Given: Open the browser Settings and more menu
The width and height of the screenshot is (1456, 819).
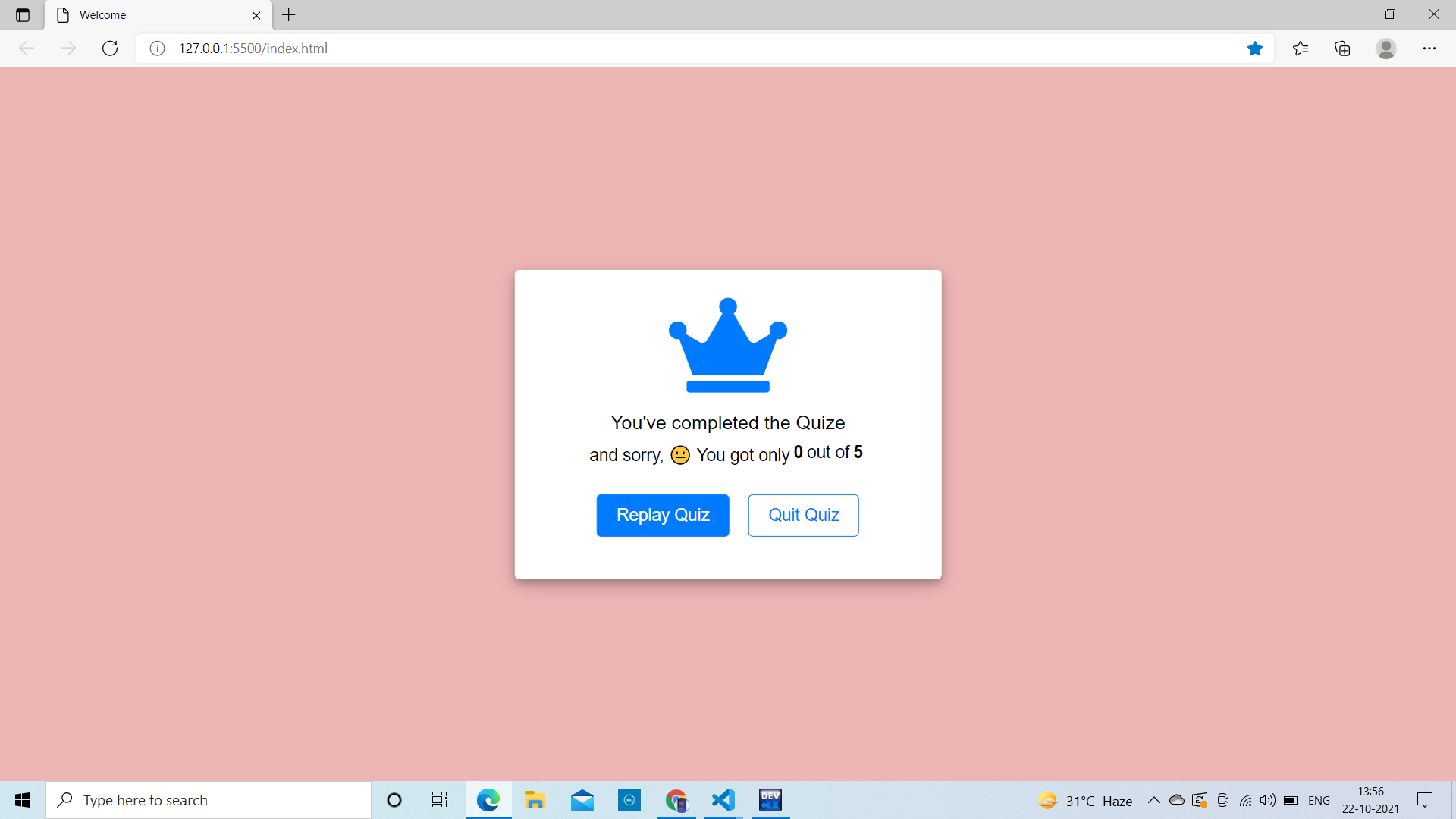Looking at the screenshot, I should [x=1430, y=48].
